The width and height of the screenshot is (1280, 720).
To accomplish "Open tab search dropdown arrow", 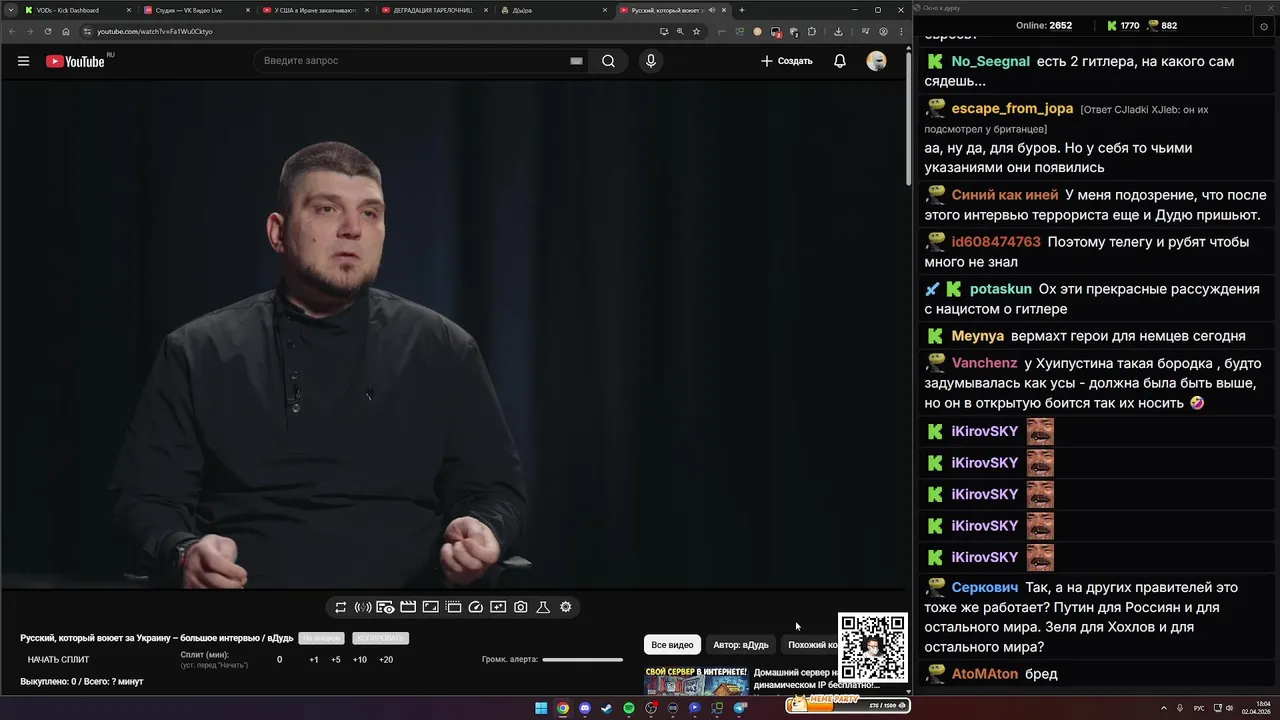I will pyautogui.click(x=10, y=10).
